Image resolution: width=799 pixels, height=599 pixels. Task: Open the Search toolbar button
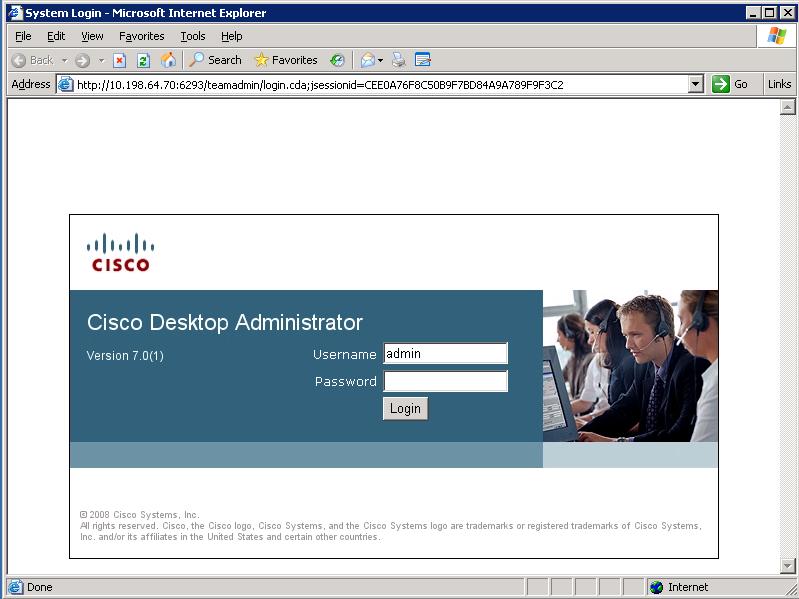tap(215, 60)
